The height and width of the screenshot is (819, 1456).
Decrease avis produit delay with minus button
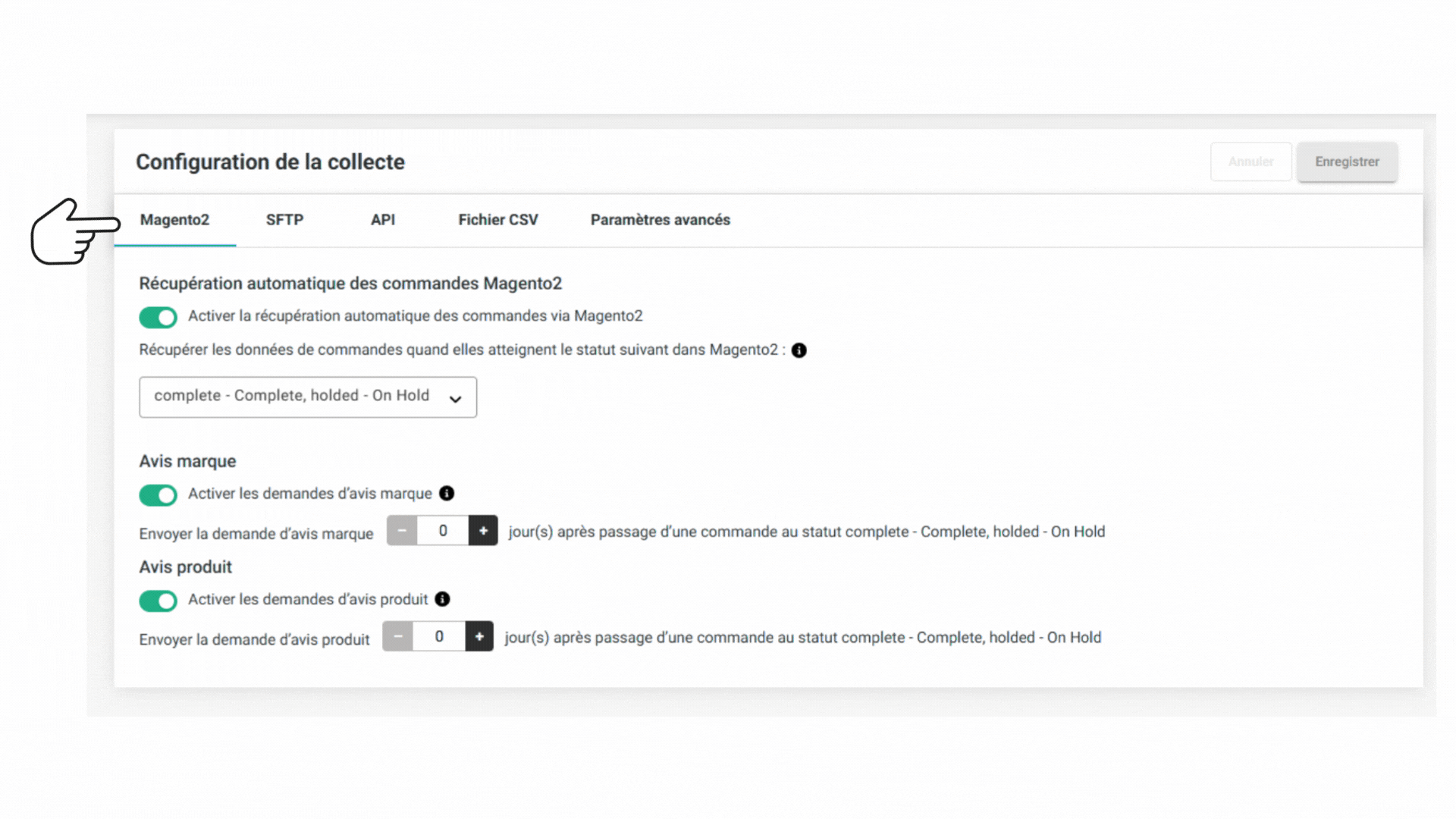398,636
